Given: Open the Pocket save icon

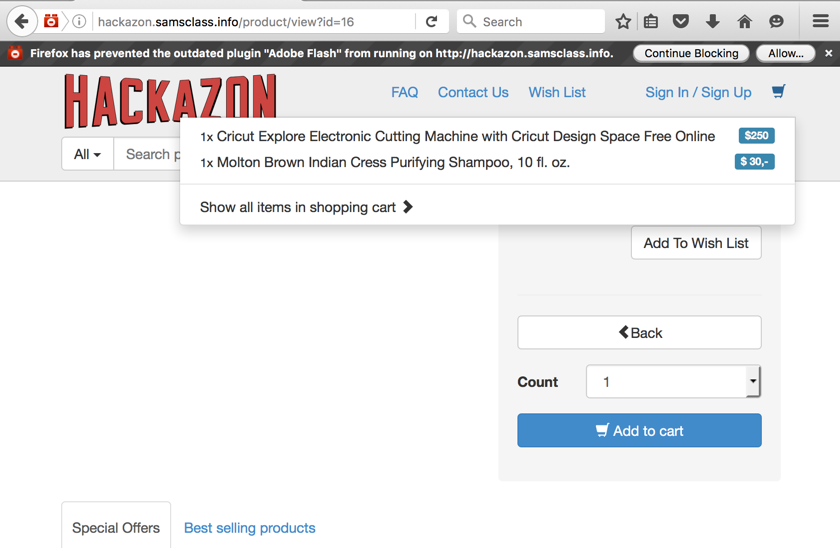Looking at the screenshot, I should tap(681, 21).
